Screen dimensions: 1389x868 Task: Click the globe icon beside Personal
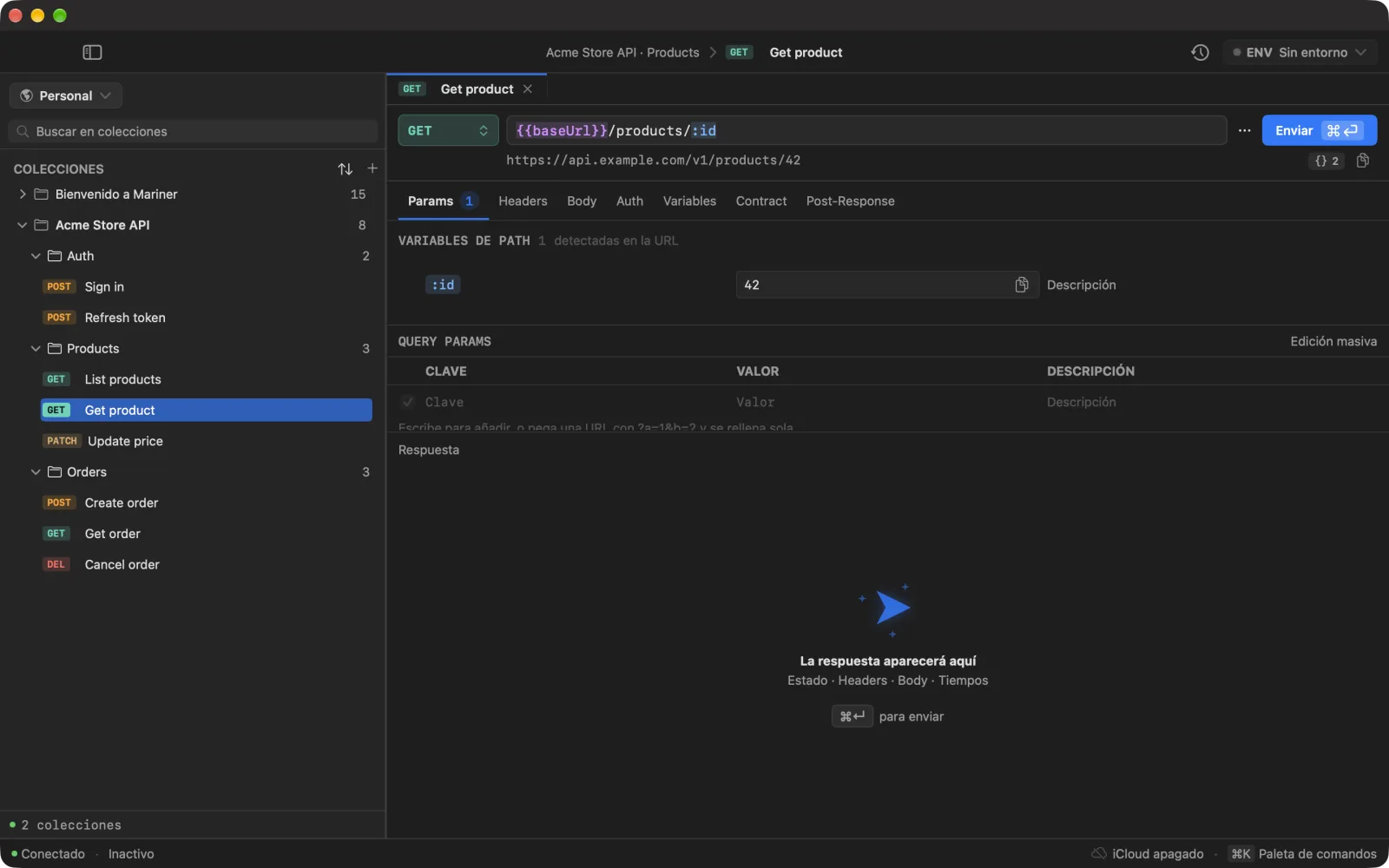pyautogui.click(x=26, y=95)
